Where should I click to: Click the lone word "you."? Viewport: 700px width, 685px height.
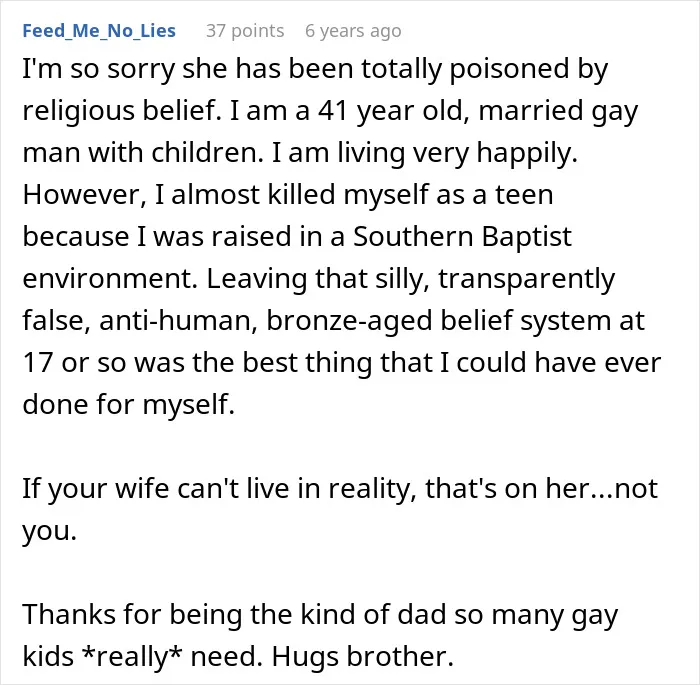50,532
